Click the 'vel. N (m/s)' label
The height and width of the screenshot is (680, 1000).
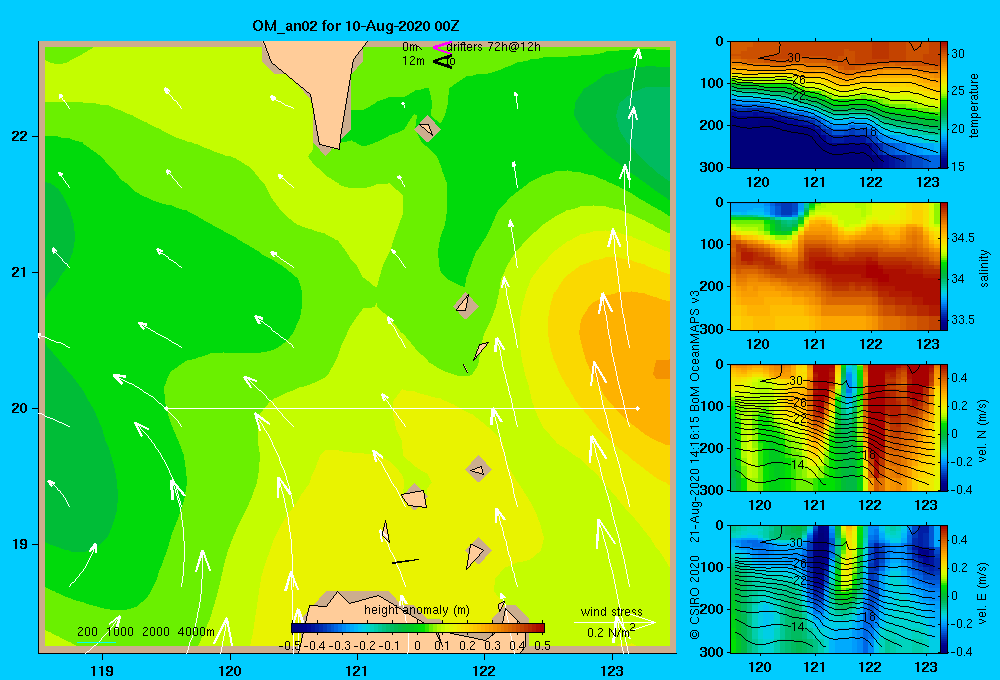(x=982, y=431)
